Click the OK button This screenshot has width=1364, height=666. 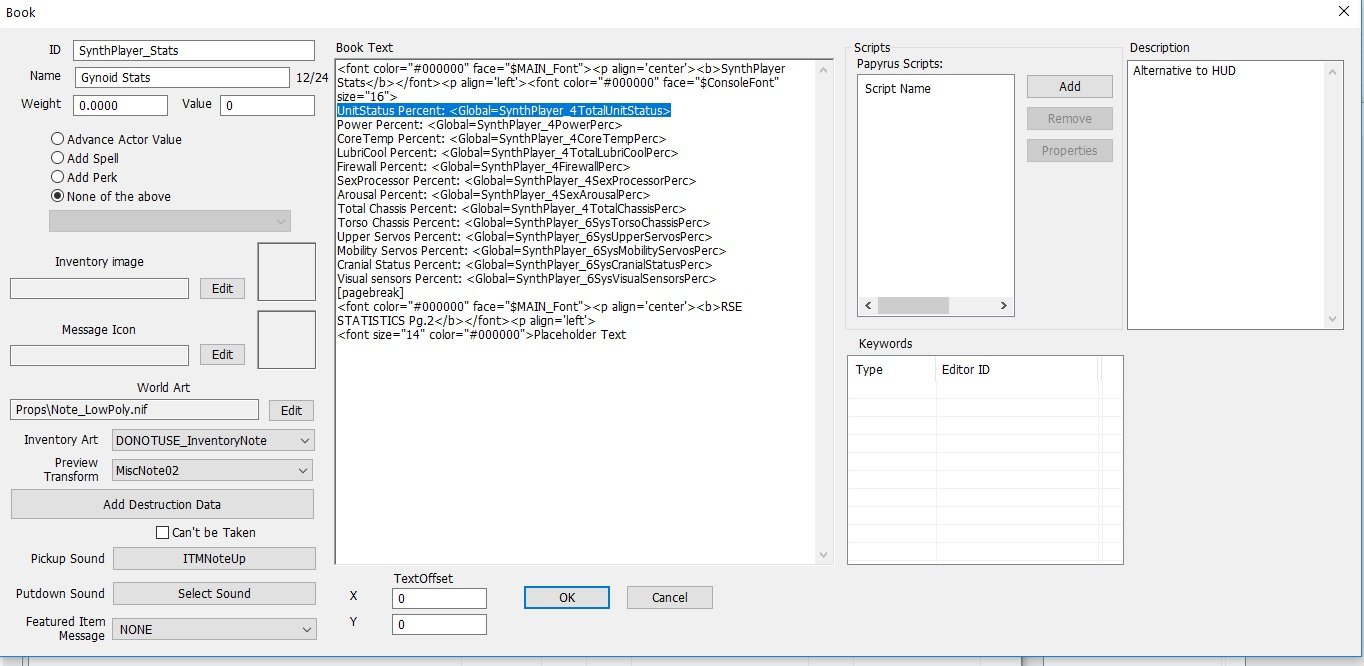(x=567, y=597)
